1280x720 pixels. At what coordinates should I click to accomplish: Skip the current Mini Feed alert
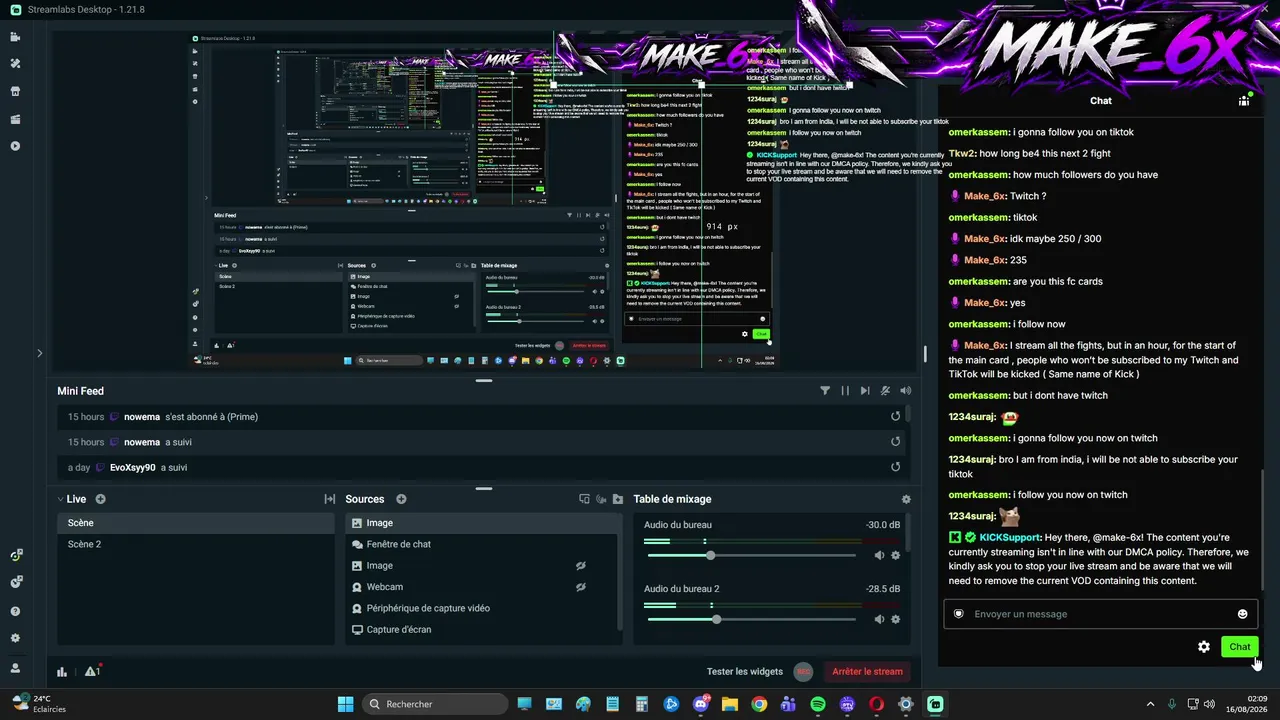click(865, 391)
